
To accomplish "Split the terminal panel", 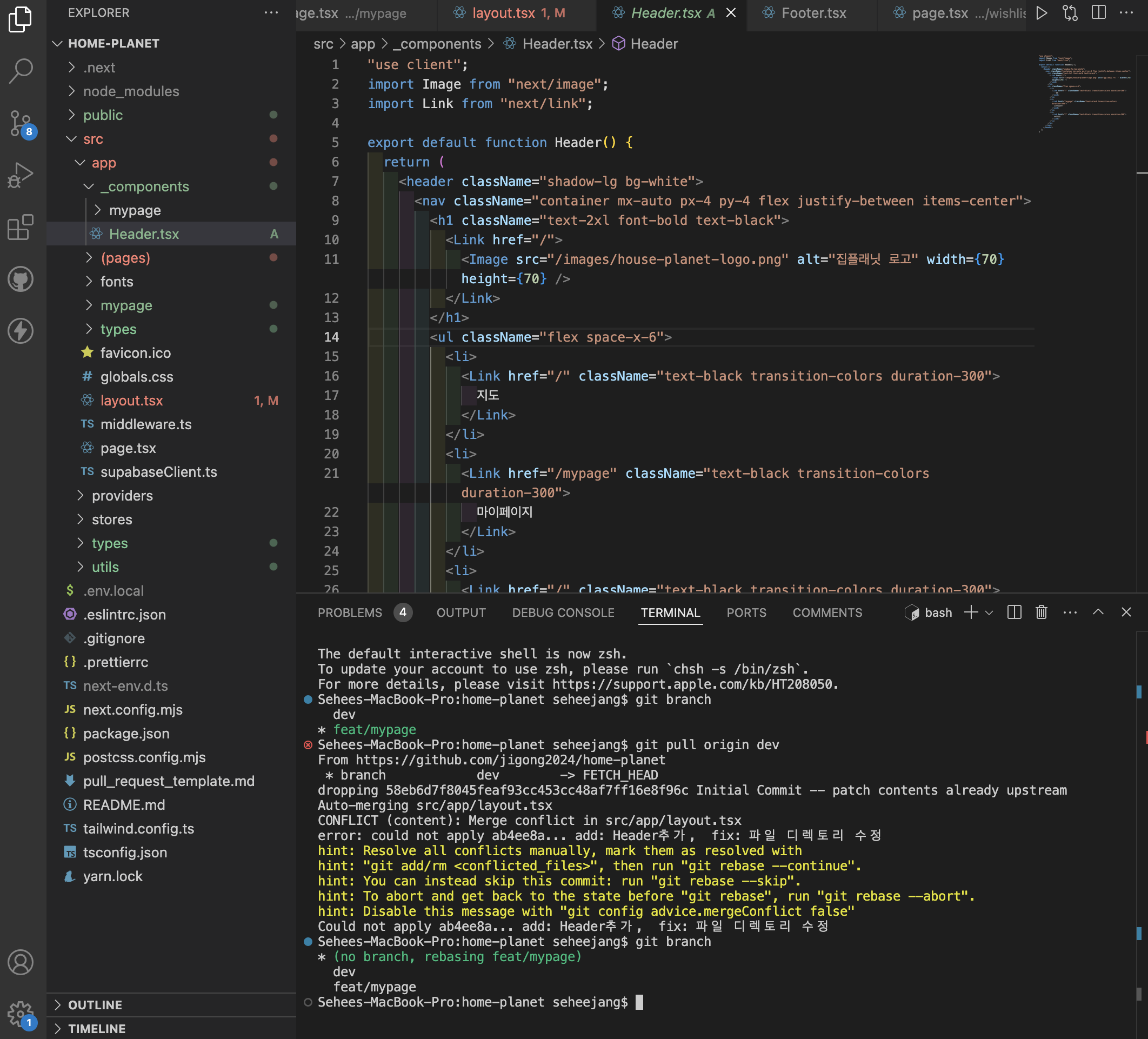I will tap(1013, 612).
